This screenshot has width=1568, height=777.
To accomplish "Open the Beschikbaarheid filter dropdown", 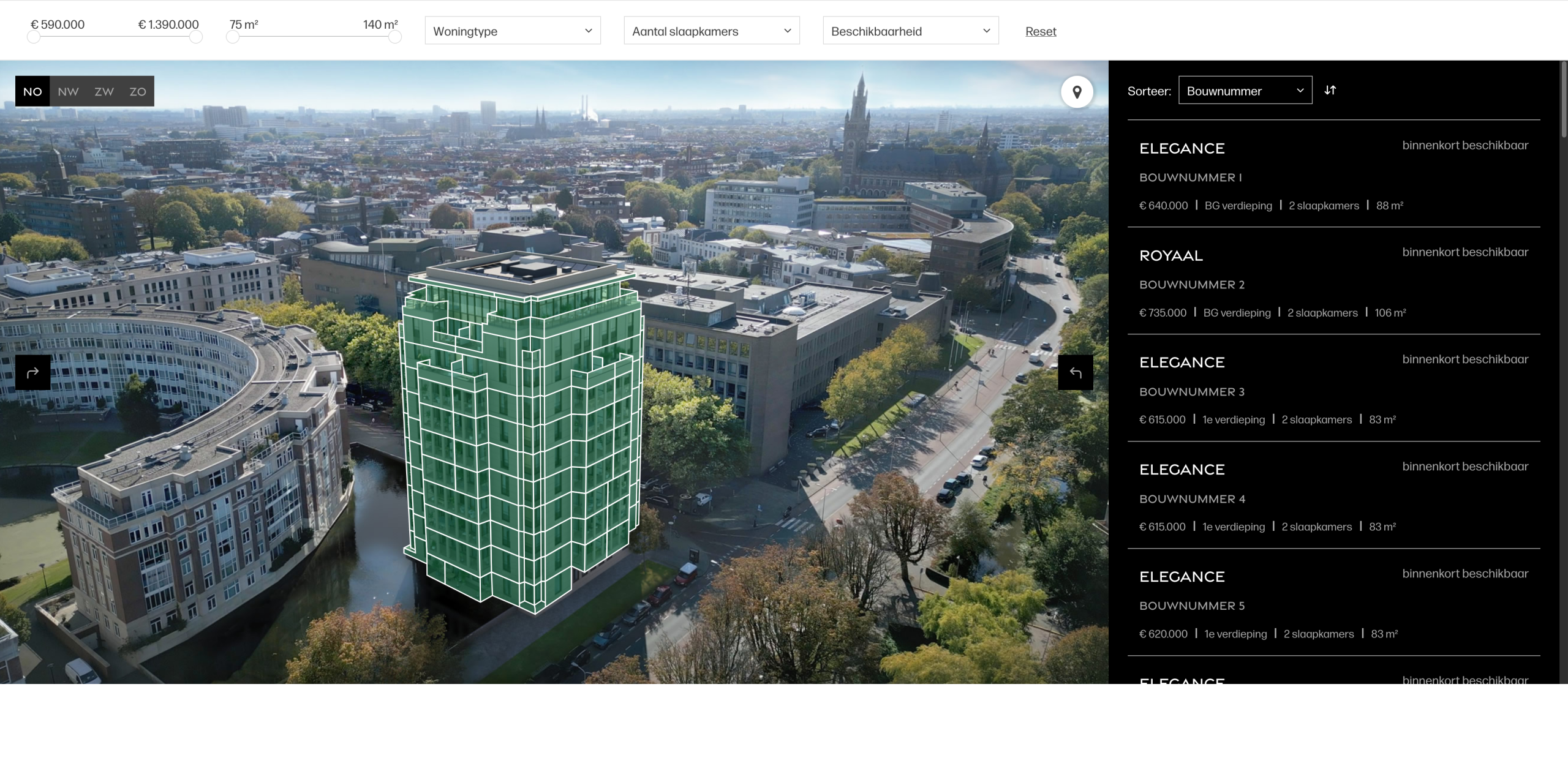I will 910,31.
